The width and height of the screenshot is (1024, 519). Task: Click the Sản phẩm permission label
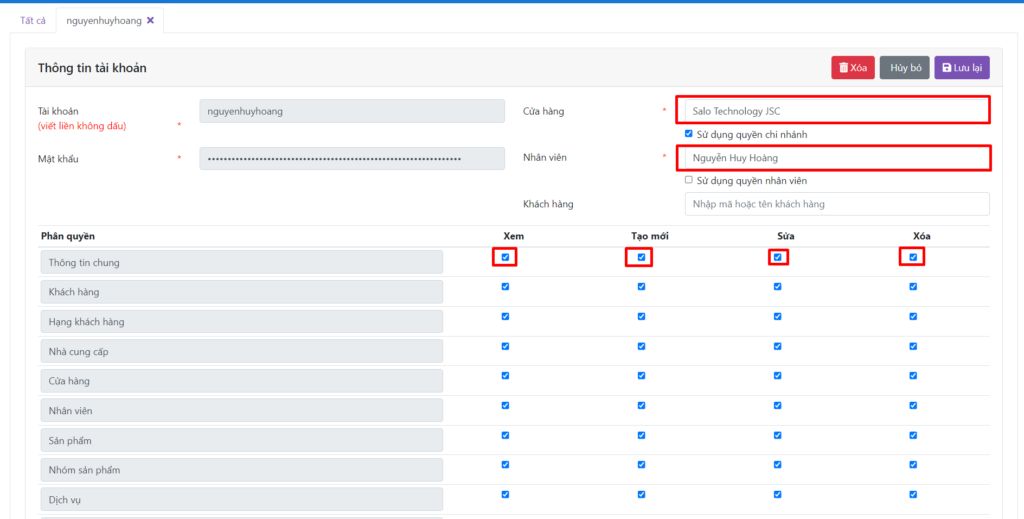pyautogui.click(x=242, y=440)
